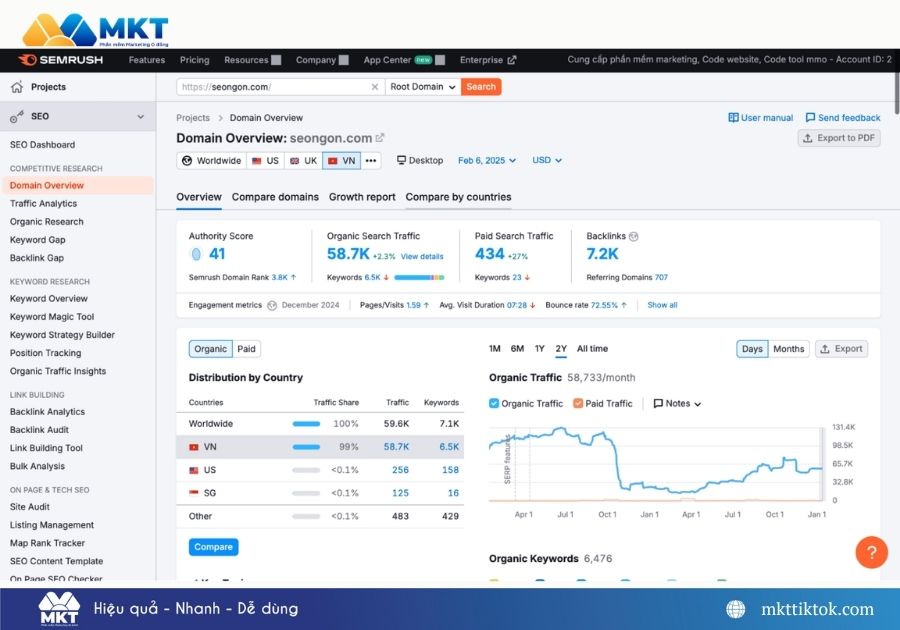This screenshot has height=630, width=900.
Task: Switch to Organic distribution toggle
Action: (211, 349)
